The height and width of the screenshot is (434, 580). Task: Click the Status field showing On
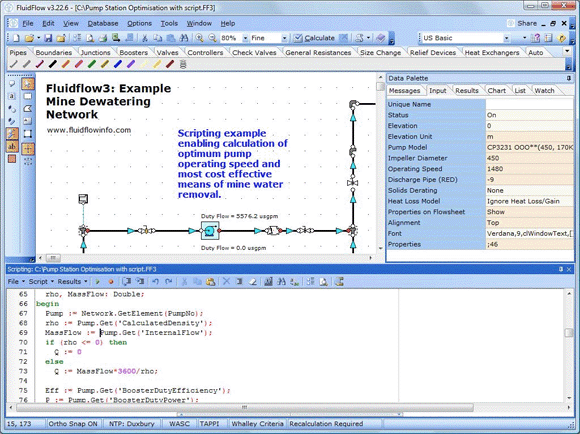coord(529,115)
